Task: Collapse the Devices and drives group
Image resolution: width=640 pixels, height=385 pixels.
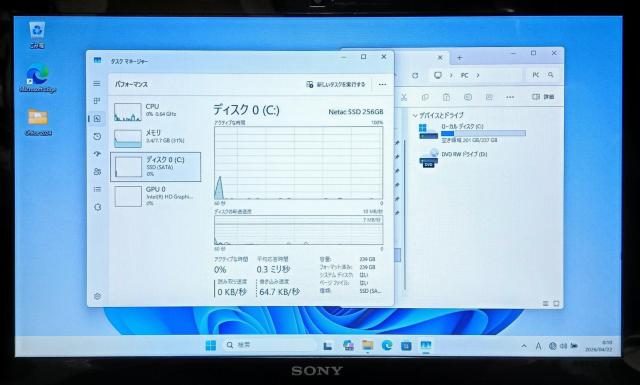Action: pos(415,116)
